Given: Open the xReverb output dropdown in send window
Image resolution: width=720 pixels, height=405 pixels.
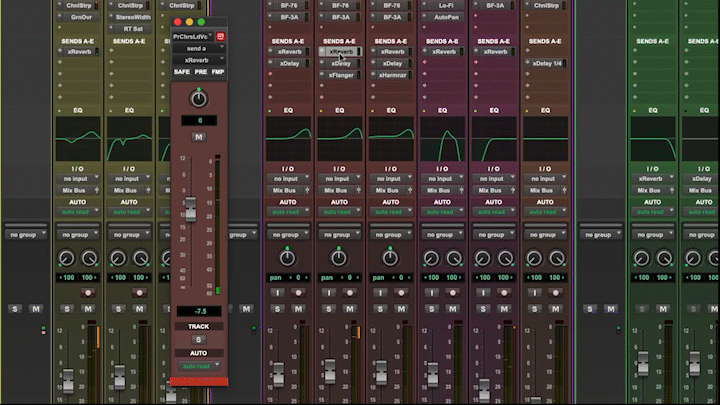Looking at the screenshot, I should pyautogui.click(x=198, y=60).
